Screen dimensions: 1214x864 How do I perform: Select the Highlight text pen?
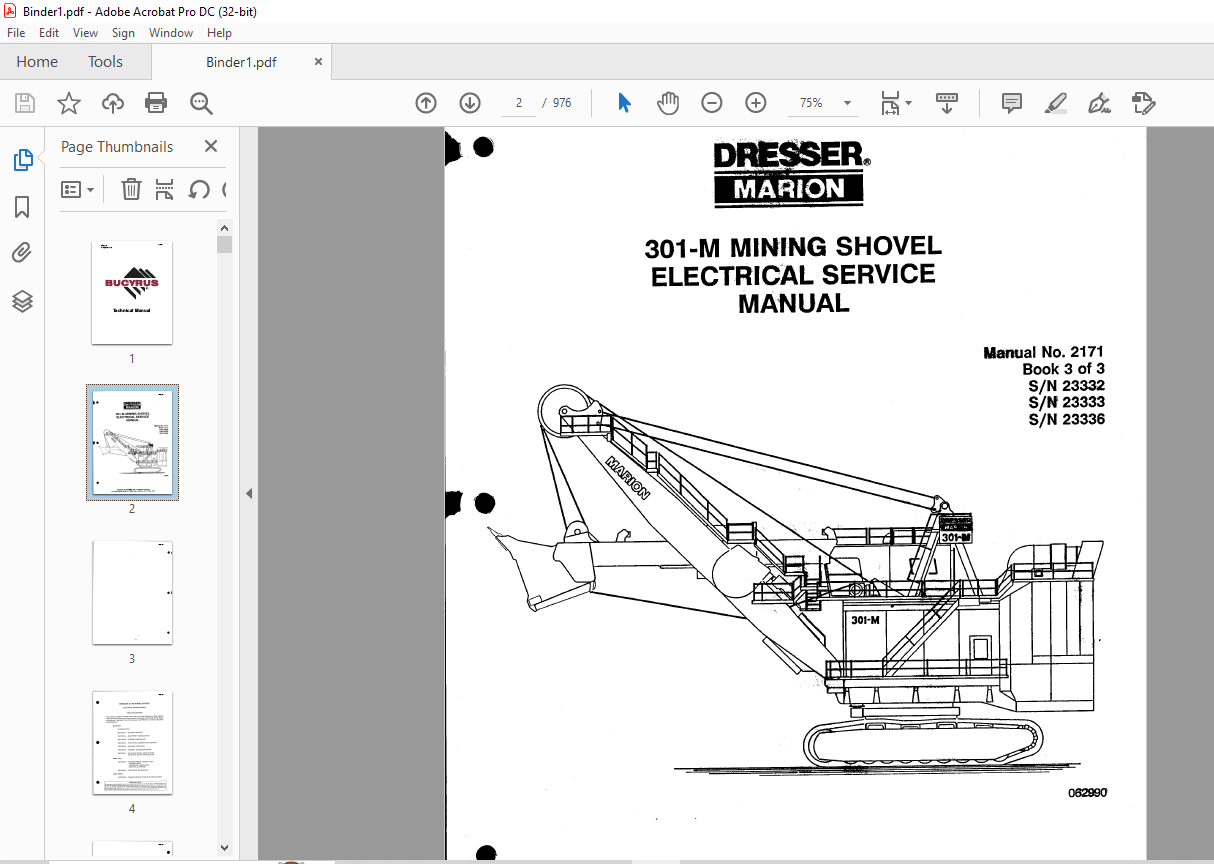tap(1055, 103)
